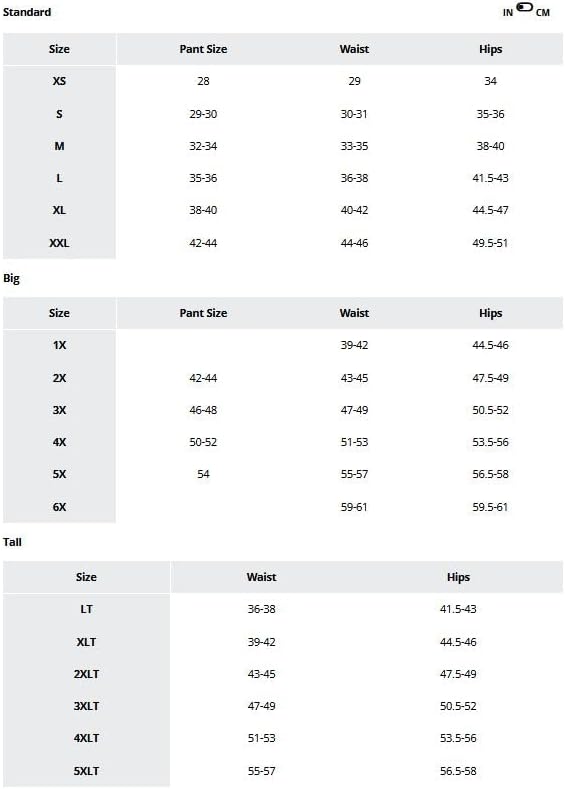Select the LT size row label

coord(87,609)
